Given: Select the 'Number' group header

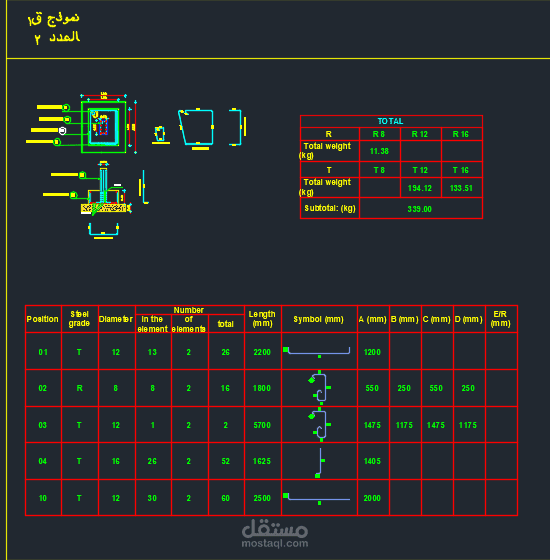Looking at the screenshot, I should point(189,310).
